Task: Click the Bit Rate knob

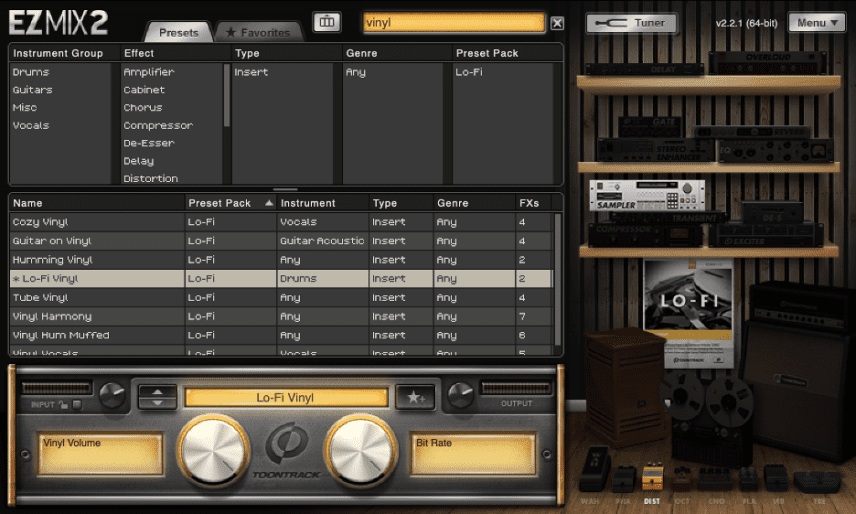Action: pyautogui.click(x=360, y=452)
